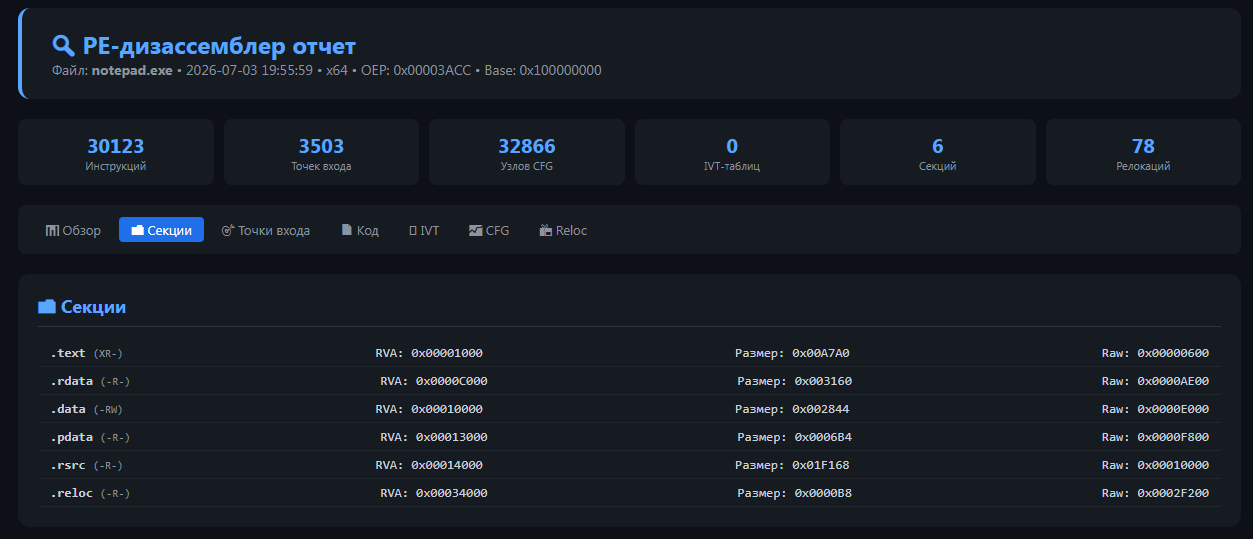Click the PE-дизассемблер отчет title
This screenshot has width=1253, height=539.
tap(219, 45)
